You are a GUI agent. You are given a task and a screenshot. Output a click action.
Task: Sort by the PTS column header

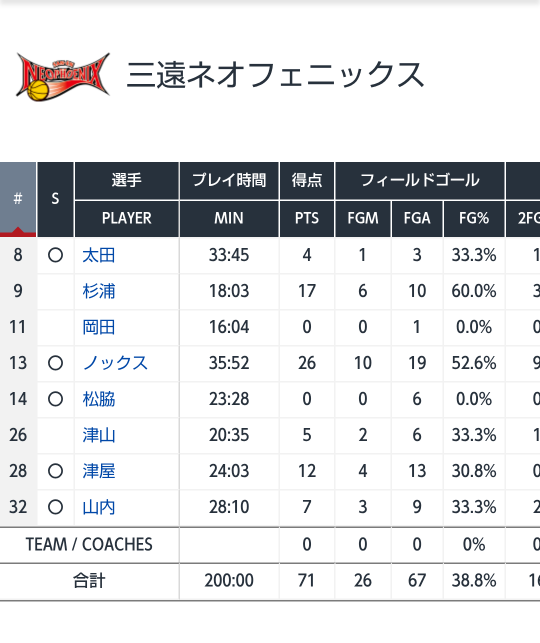tap(307, 219)
